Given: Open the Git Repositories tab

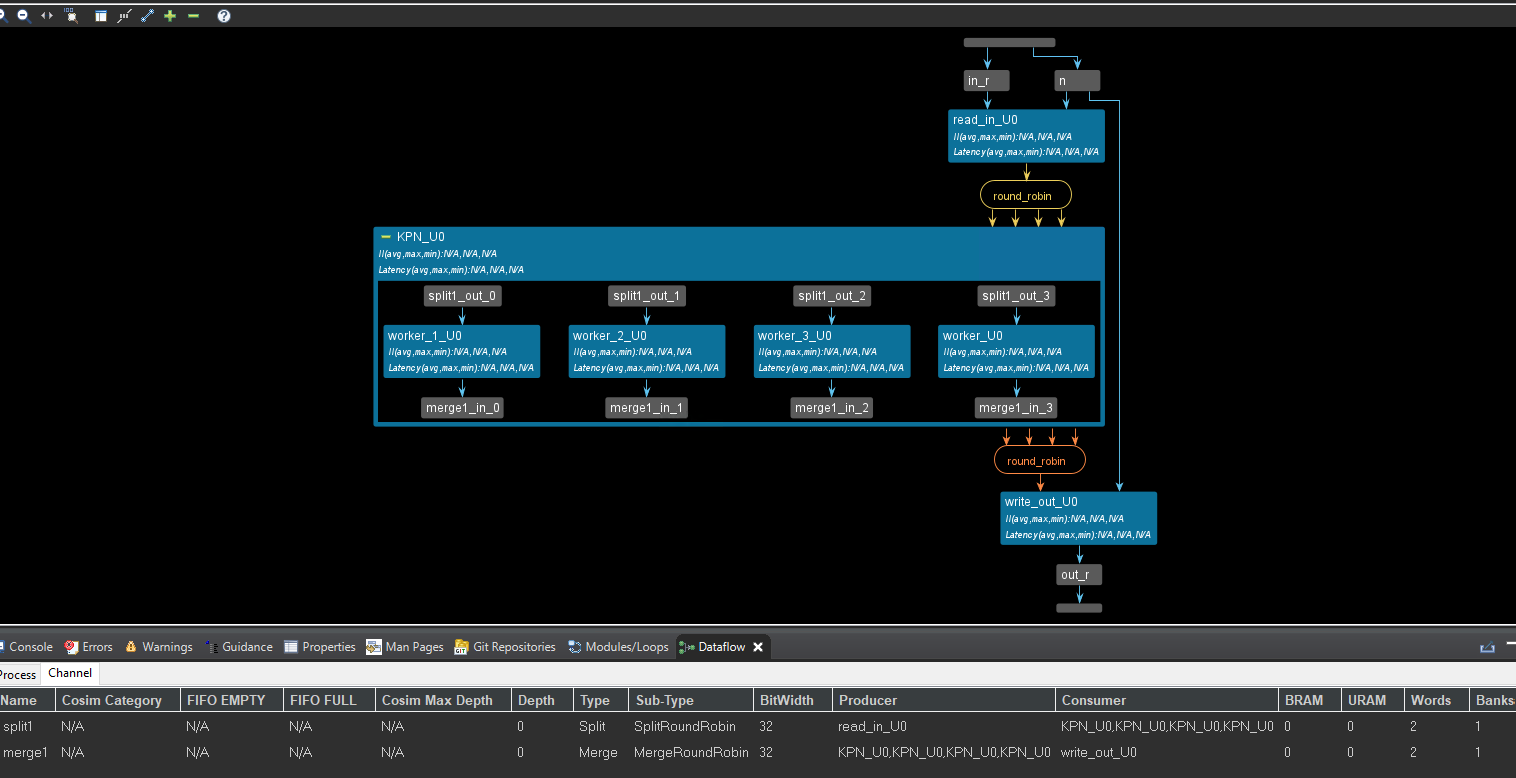Looking at the screenshot, I should 505,647.
